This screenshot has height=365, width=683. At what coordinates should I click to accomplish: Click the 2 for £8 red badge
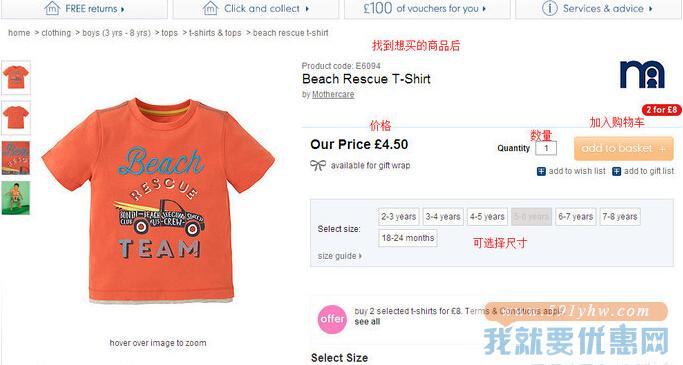661,110
